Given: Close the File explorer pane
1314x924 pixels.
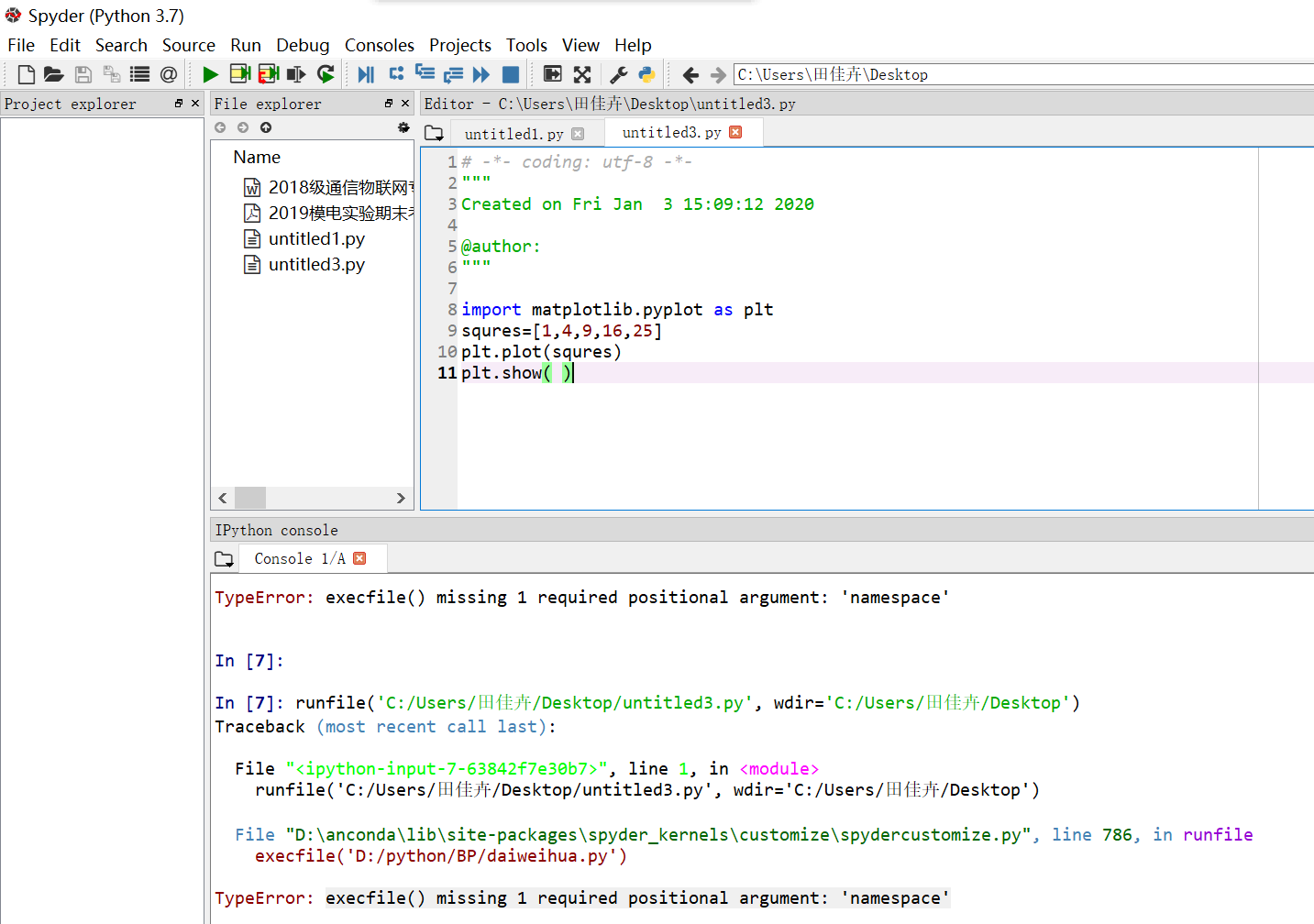Looking at the screenshot, I should 405,104.
